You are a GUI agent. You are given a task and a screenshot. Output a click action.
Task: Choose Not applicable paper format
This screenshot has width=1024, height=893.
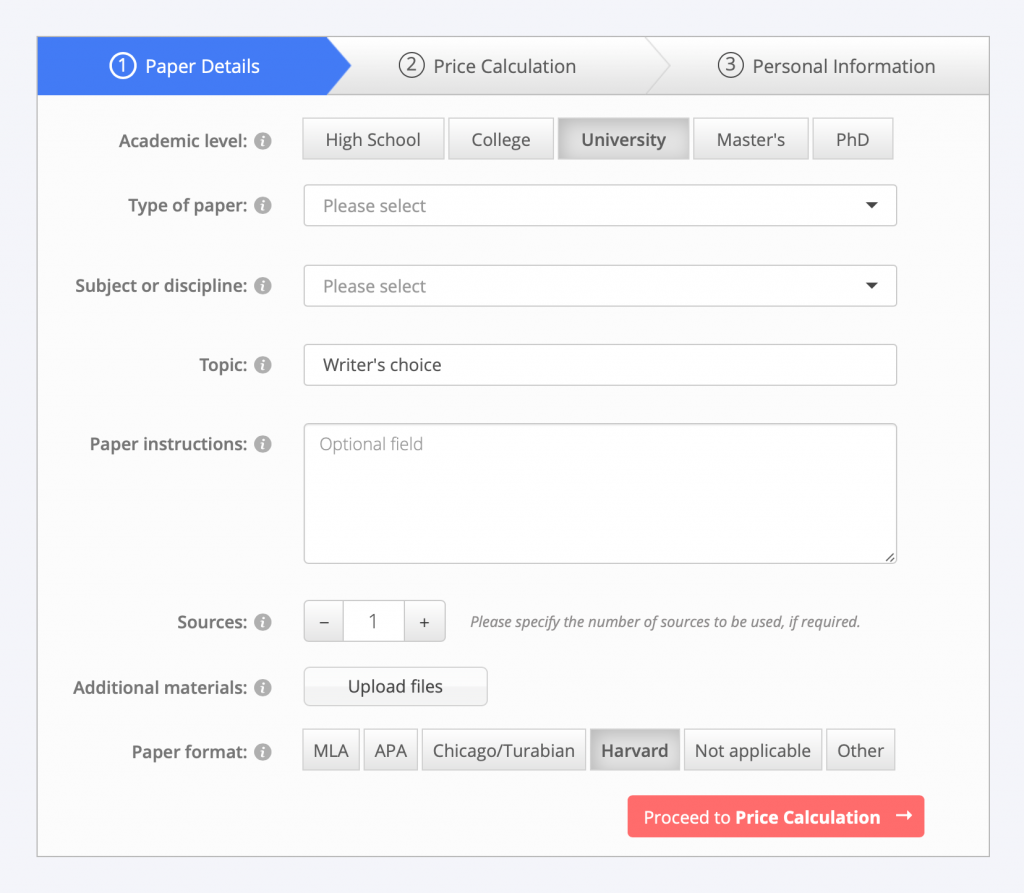pos(752,750)
